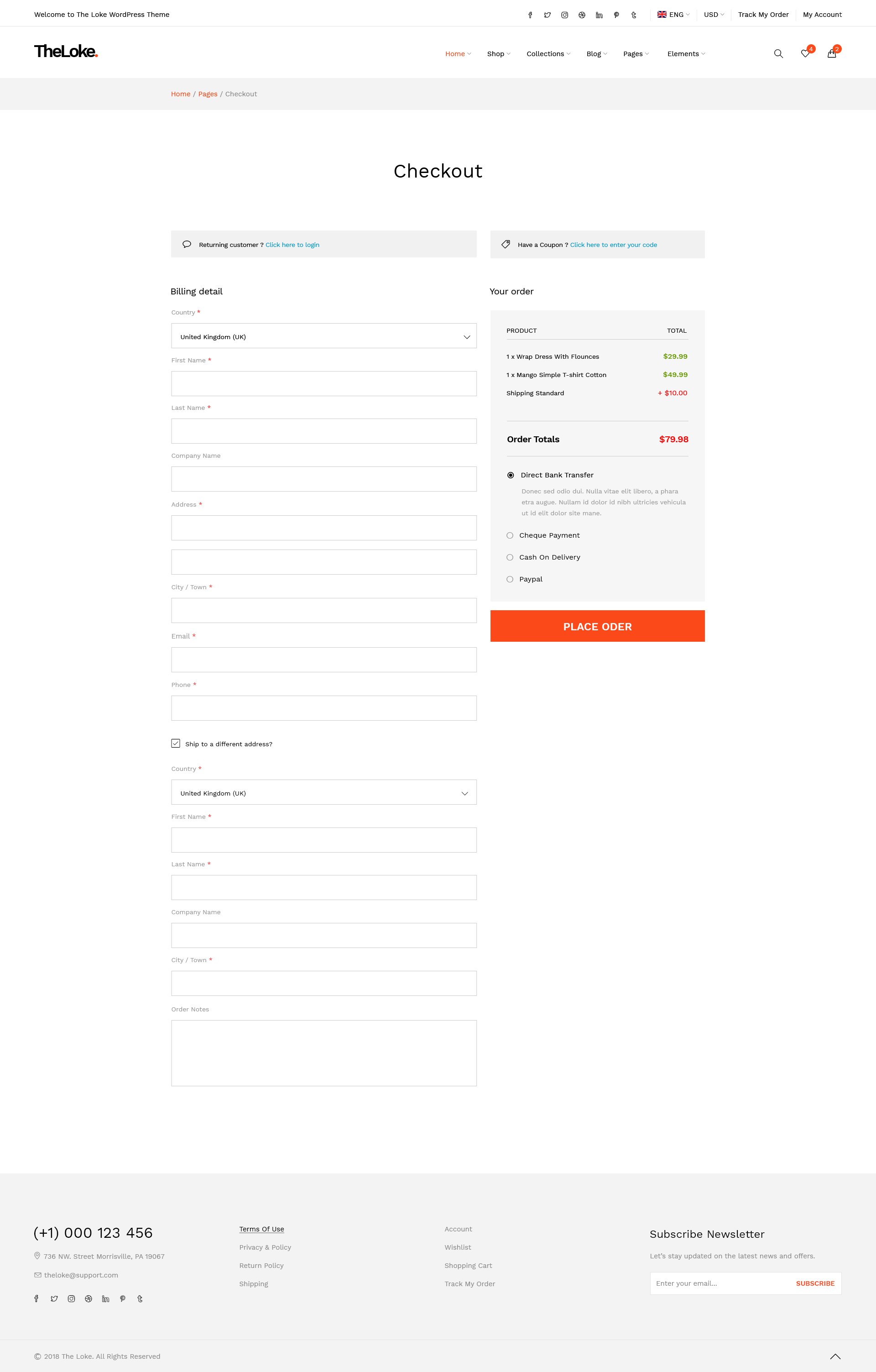This screenshot has width=876, height=1372.
Task: Click the Twitter icon in footer
Action: pos(54,1299)
